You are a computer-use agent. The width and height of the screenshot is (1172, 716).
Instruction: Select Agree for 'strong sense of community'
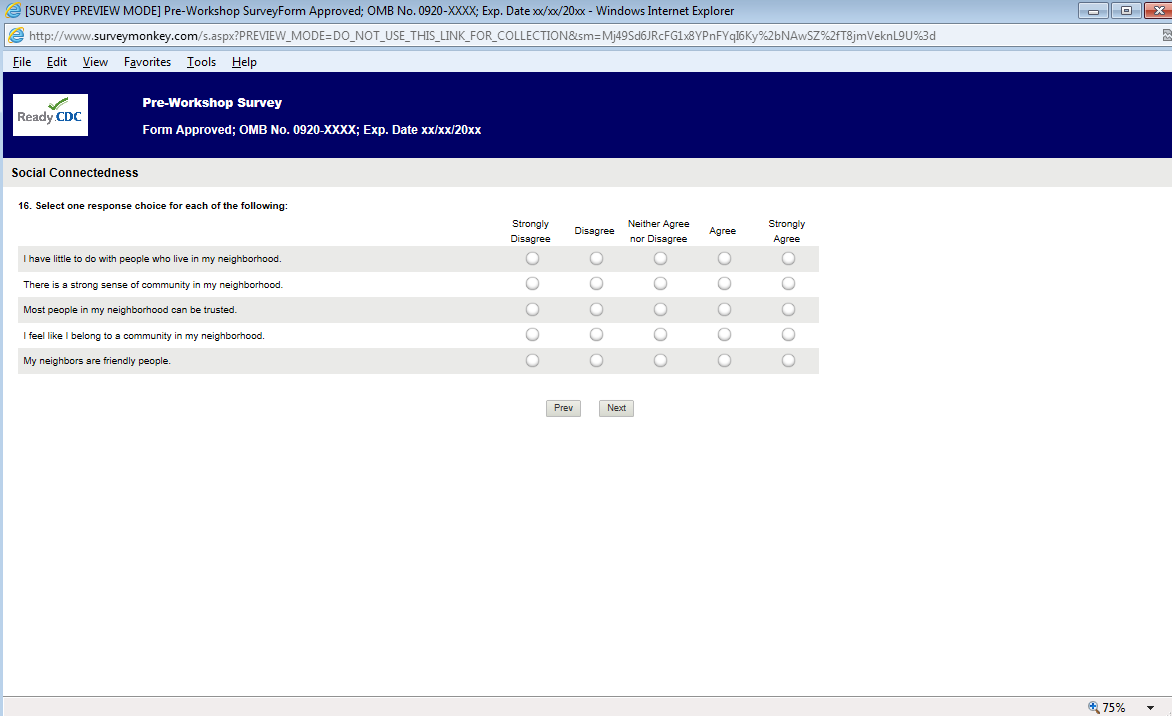pos(724,284)
